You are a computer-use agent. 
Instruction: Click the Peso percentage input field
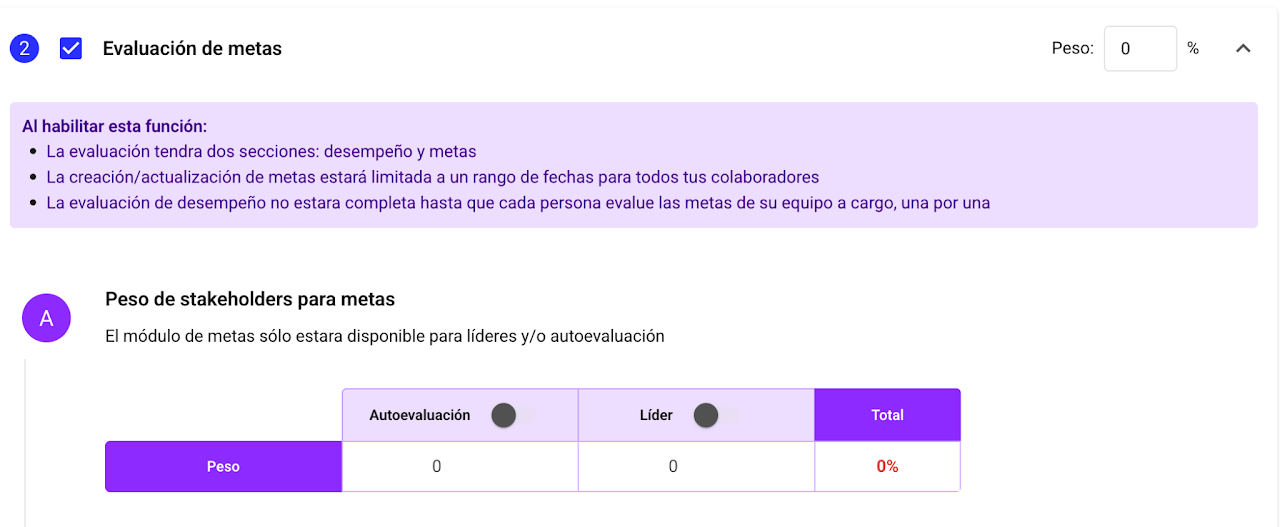coord(1139,48)
